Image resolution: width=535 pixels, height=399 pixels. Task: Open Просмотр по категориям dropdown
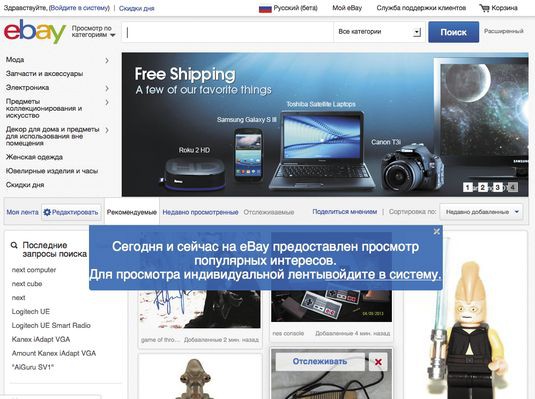tap(93, 31)
